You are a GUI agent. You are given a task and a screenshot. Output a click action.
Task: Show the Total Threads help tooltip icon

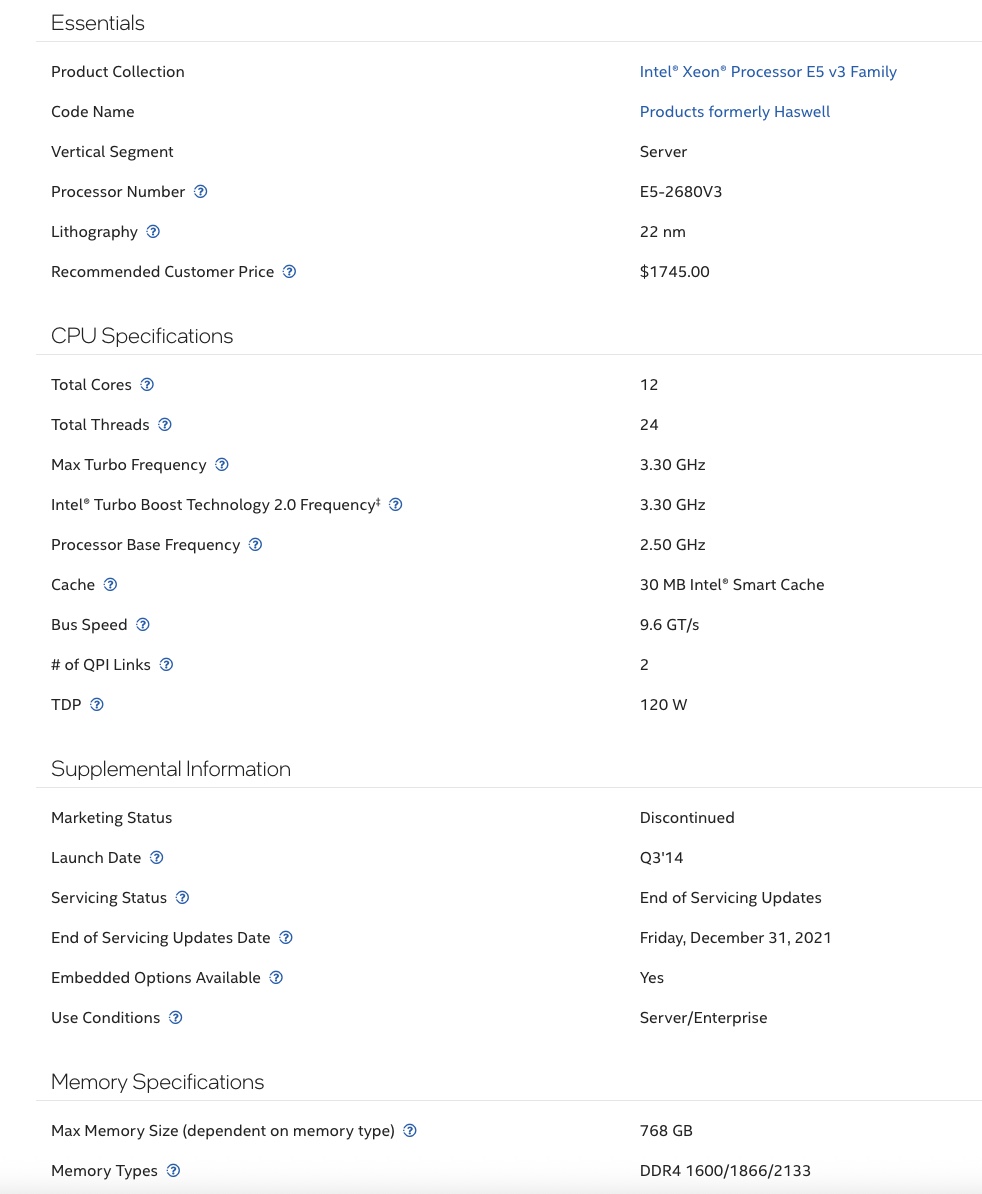click(x=165, y=425)
